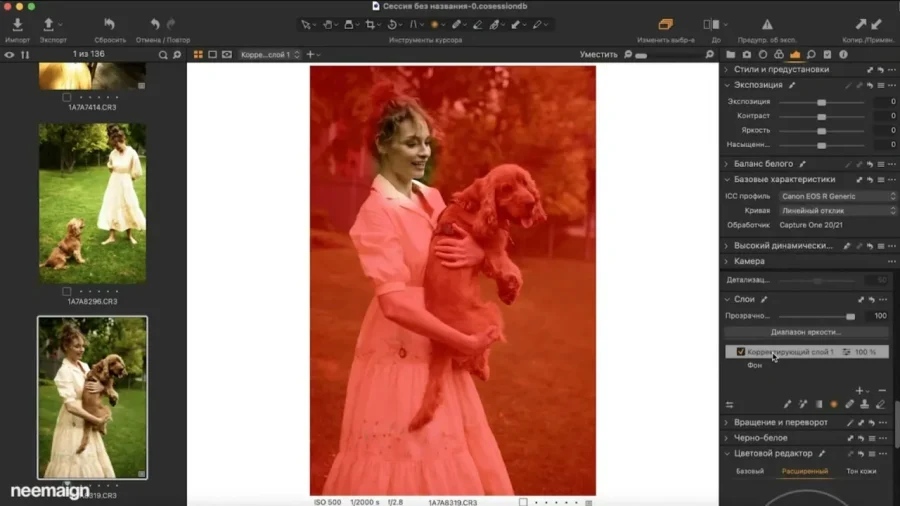Select the rotate straighten tool
Screen dimensions: 900x506
click(392, 25)
